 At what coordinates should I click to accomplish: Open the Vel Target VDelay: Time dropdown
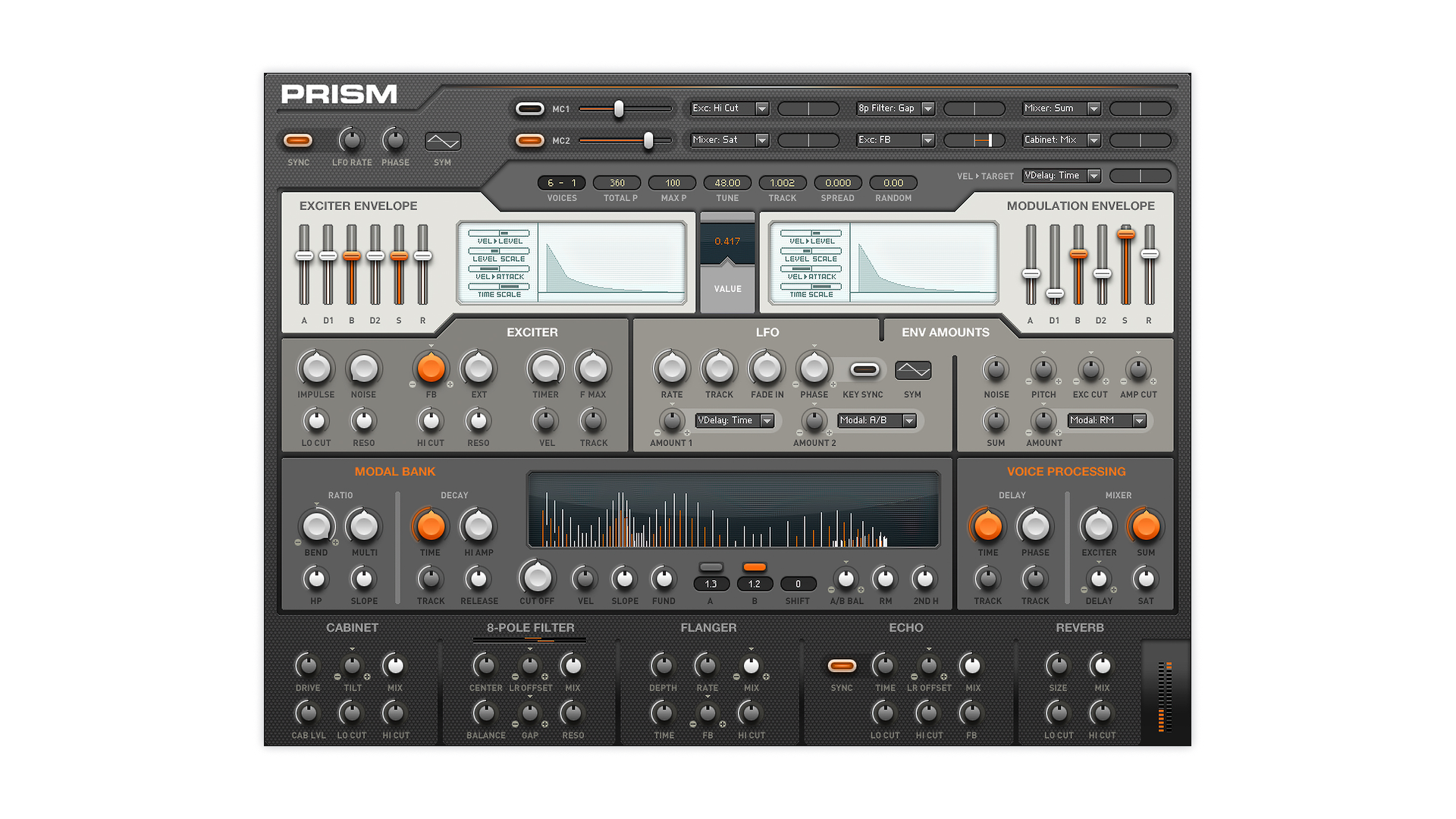coord(1061,175)
